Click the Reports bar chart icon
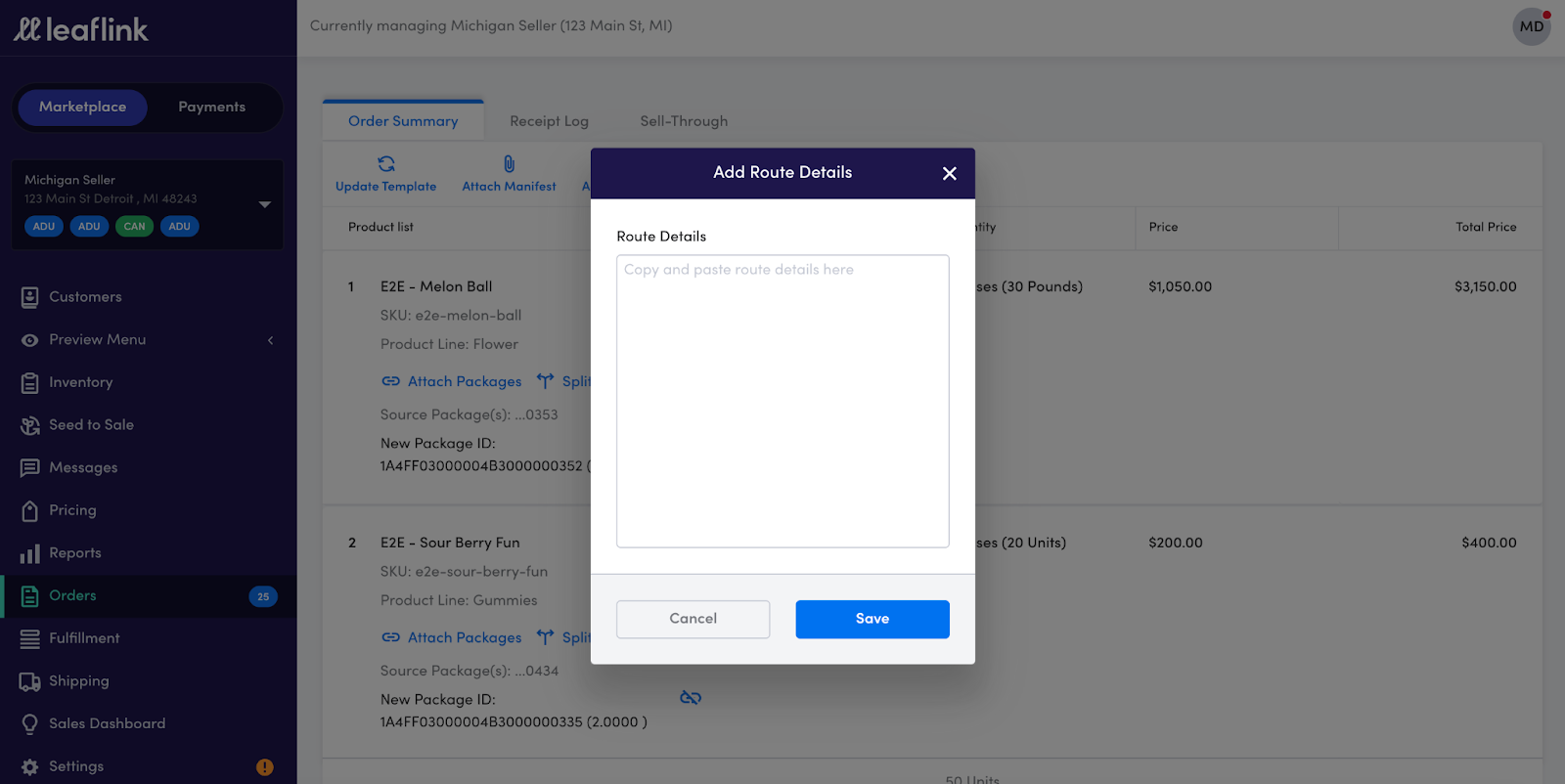 point(29,553)
